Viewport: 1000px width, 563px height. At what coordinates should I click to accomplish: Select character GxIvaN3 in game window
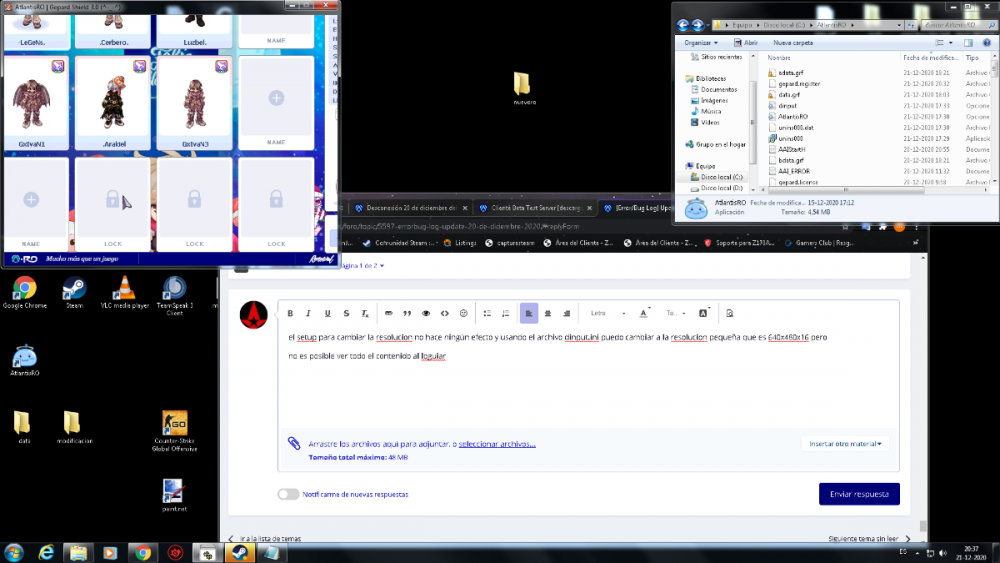(195, 103)
